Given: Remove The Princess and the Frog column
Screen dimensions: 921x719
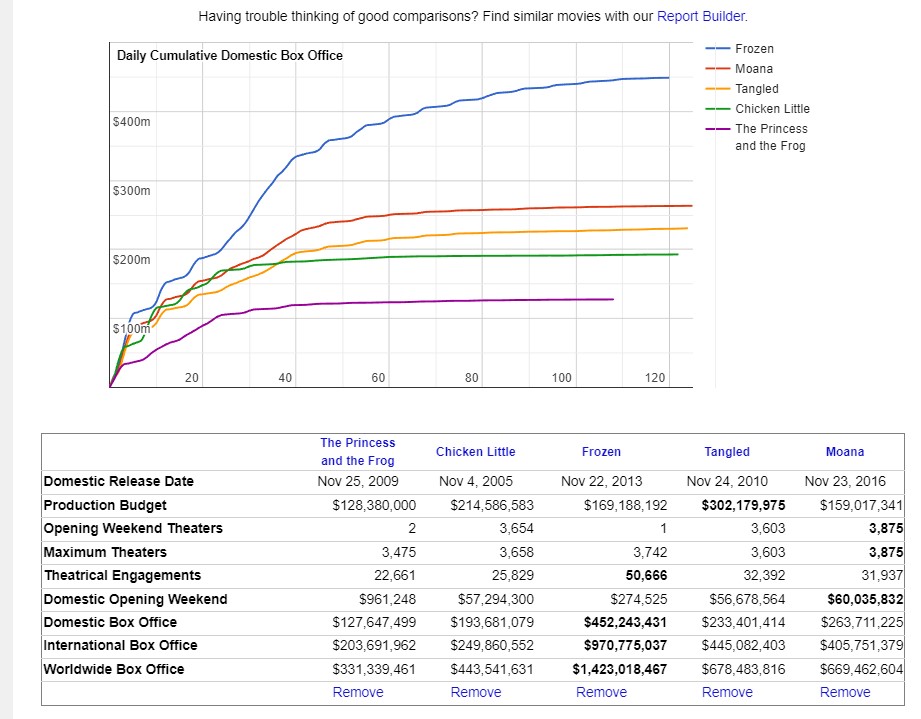Looking at the screenshot, I should [x=358, y=692].
